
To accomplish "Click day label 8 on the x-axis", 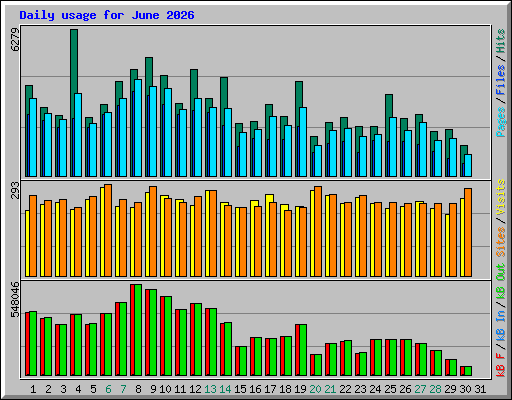I will tap(138, 389).
